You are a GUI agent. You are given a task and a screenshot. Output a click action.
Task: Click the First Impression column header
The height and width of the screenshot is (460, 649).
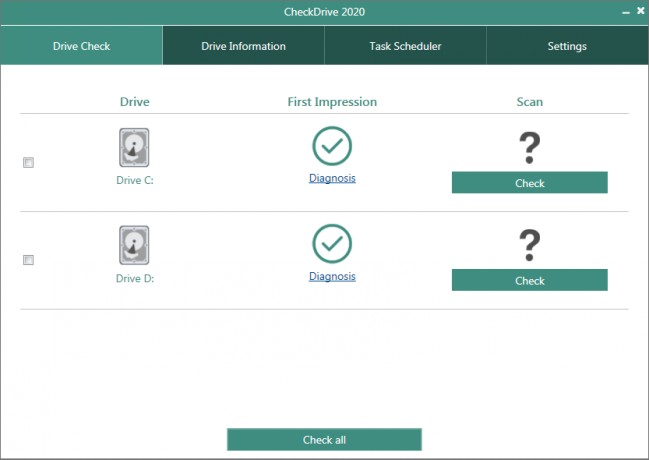tap(332, 102)
